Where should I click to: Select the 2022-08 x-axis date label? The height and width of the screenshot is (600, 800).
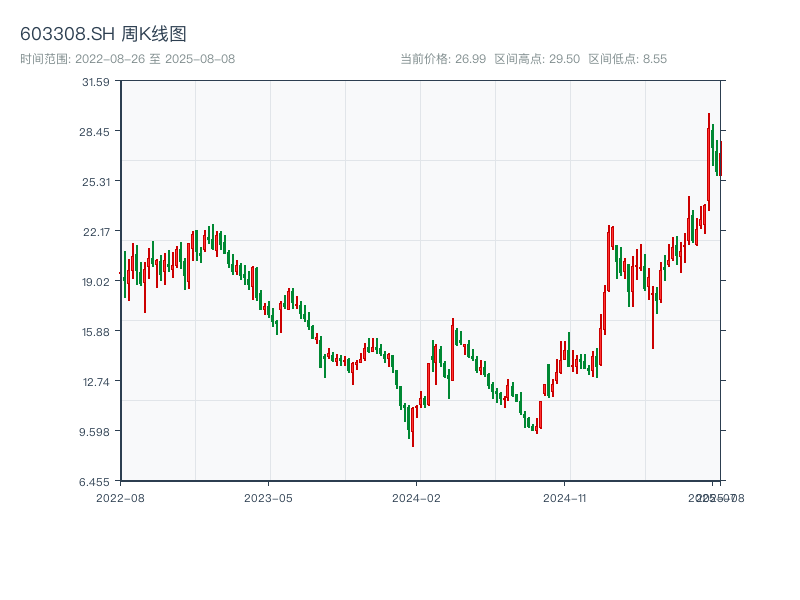coord(120,497)
